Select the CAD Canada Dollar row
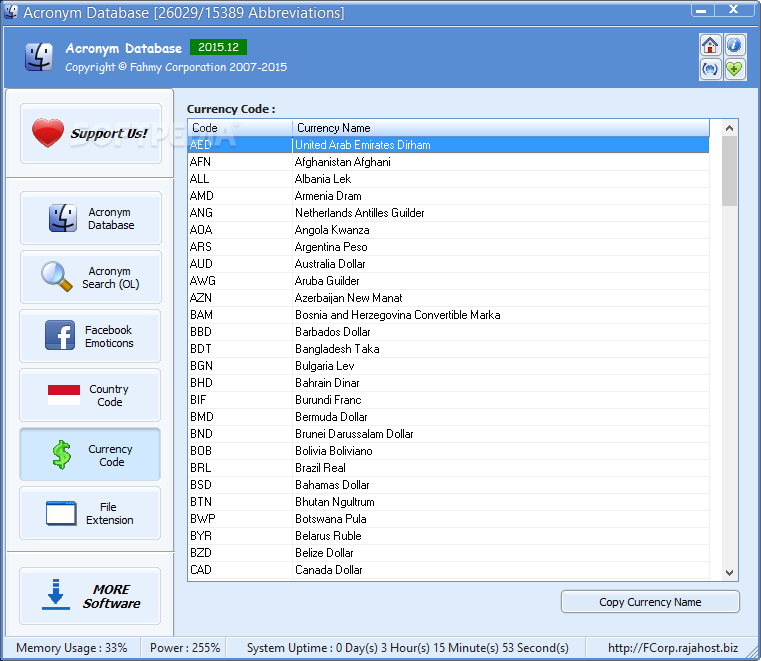The image size is (761, 661). coord(448,569)
